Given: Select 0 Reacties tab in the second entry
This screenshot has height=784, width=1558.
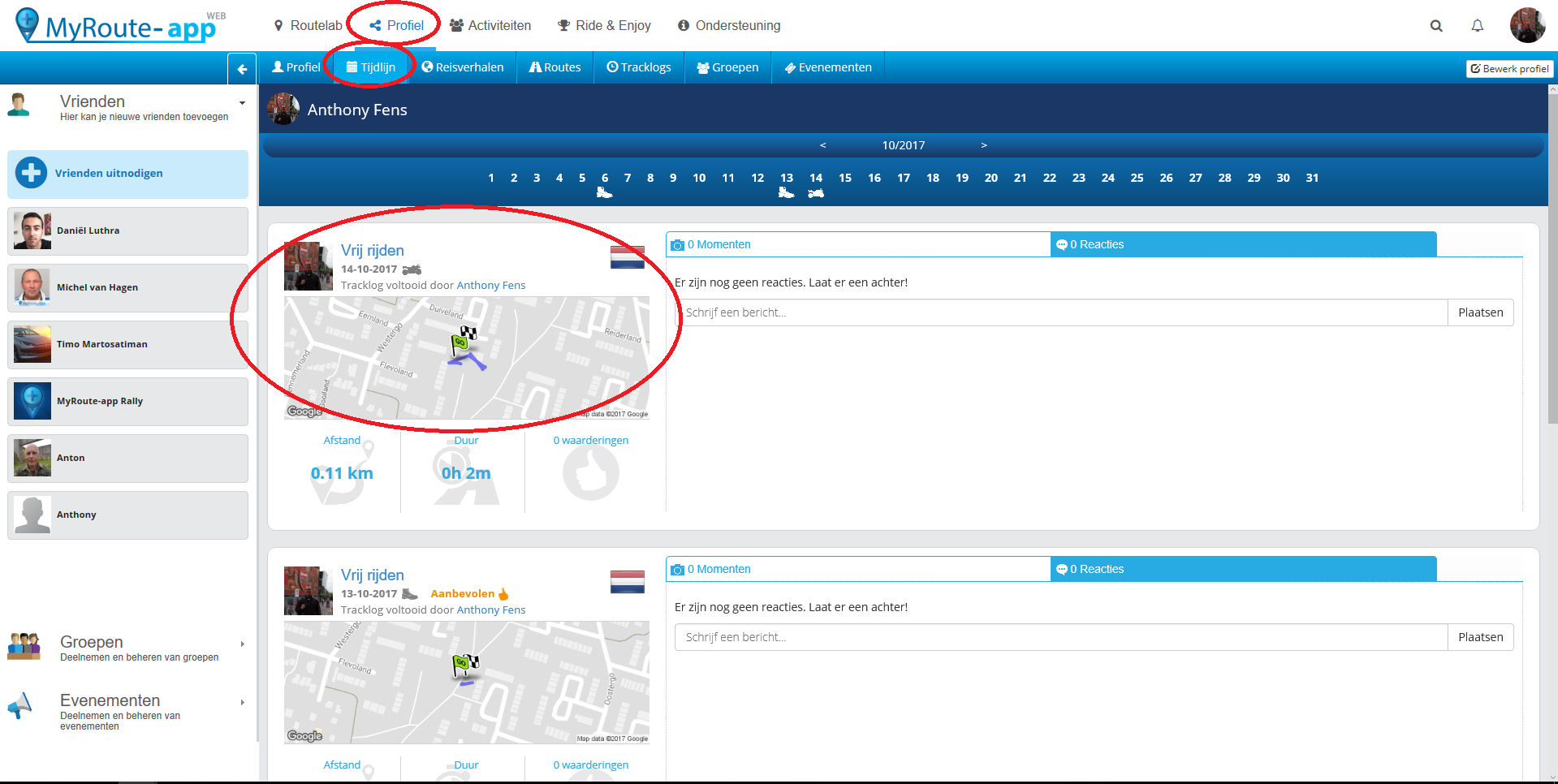Looking at the screenshot, I should tap(1244, 569).
